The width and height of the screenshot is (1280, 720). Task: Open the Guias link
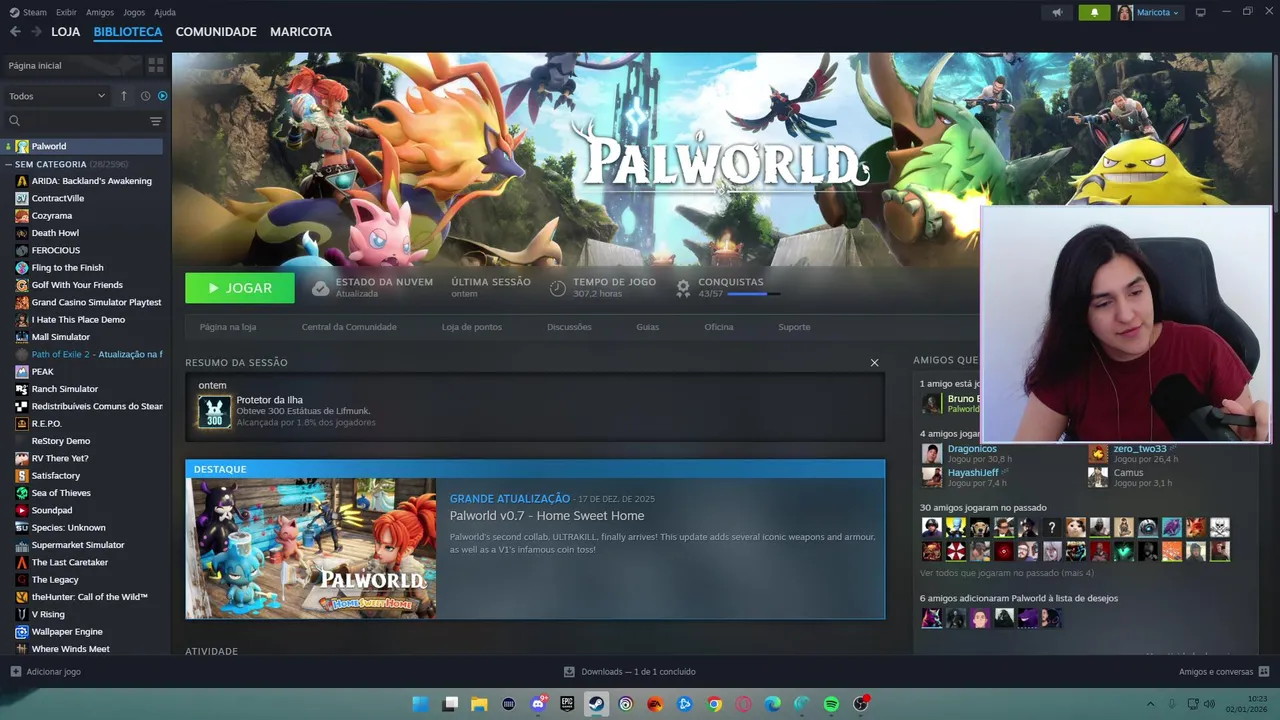coord(648,327)
